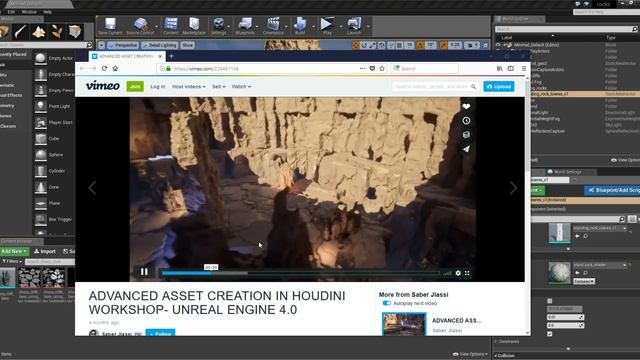Click the Play toolbar button
The width and height of the screenshot is (640, 360).
[x=327, y=26]
